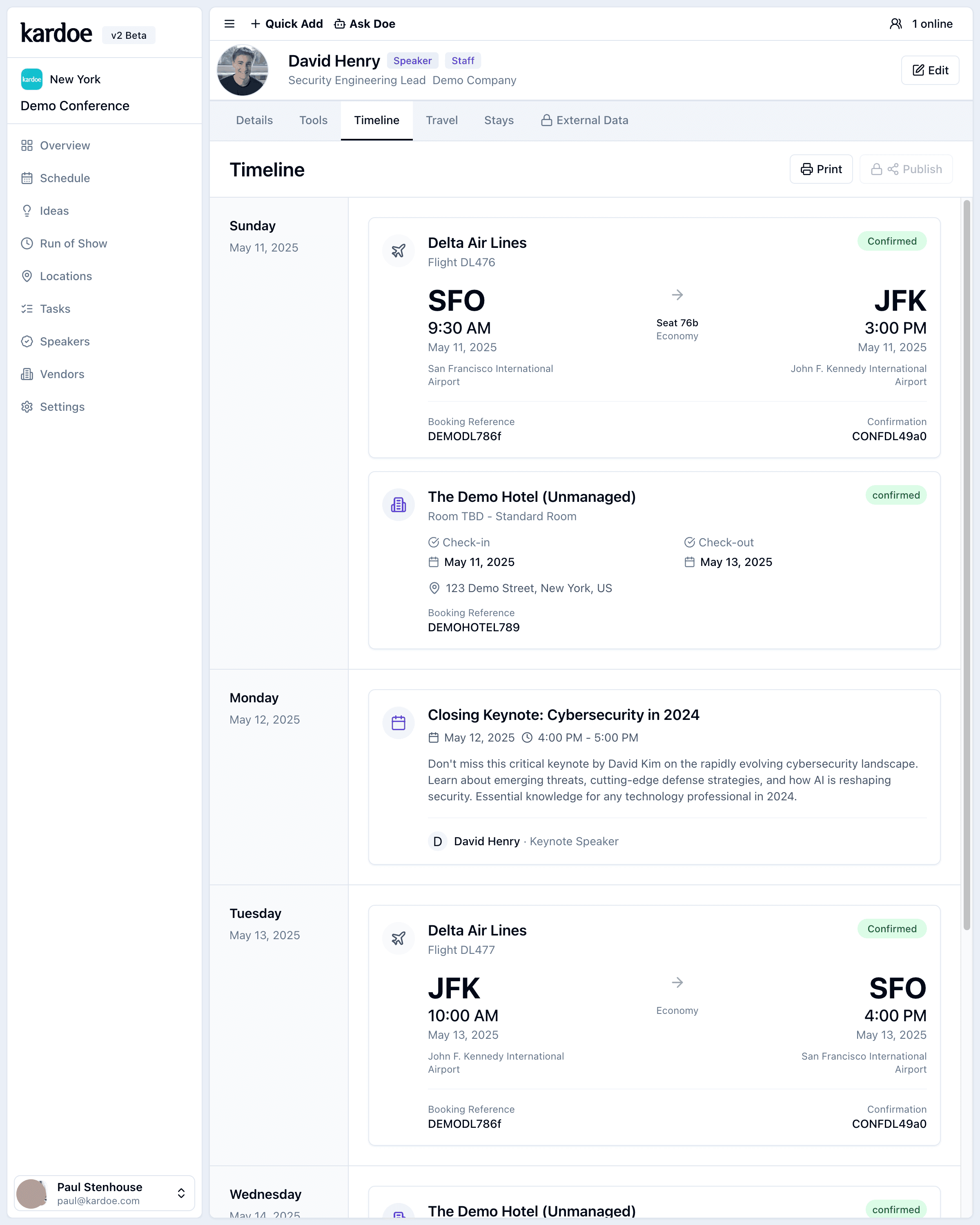Click the Delta Air Lines title on flight DL477
The height and width of the screenshot is (1225, 980).
(477, 930)
